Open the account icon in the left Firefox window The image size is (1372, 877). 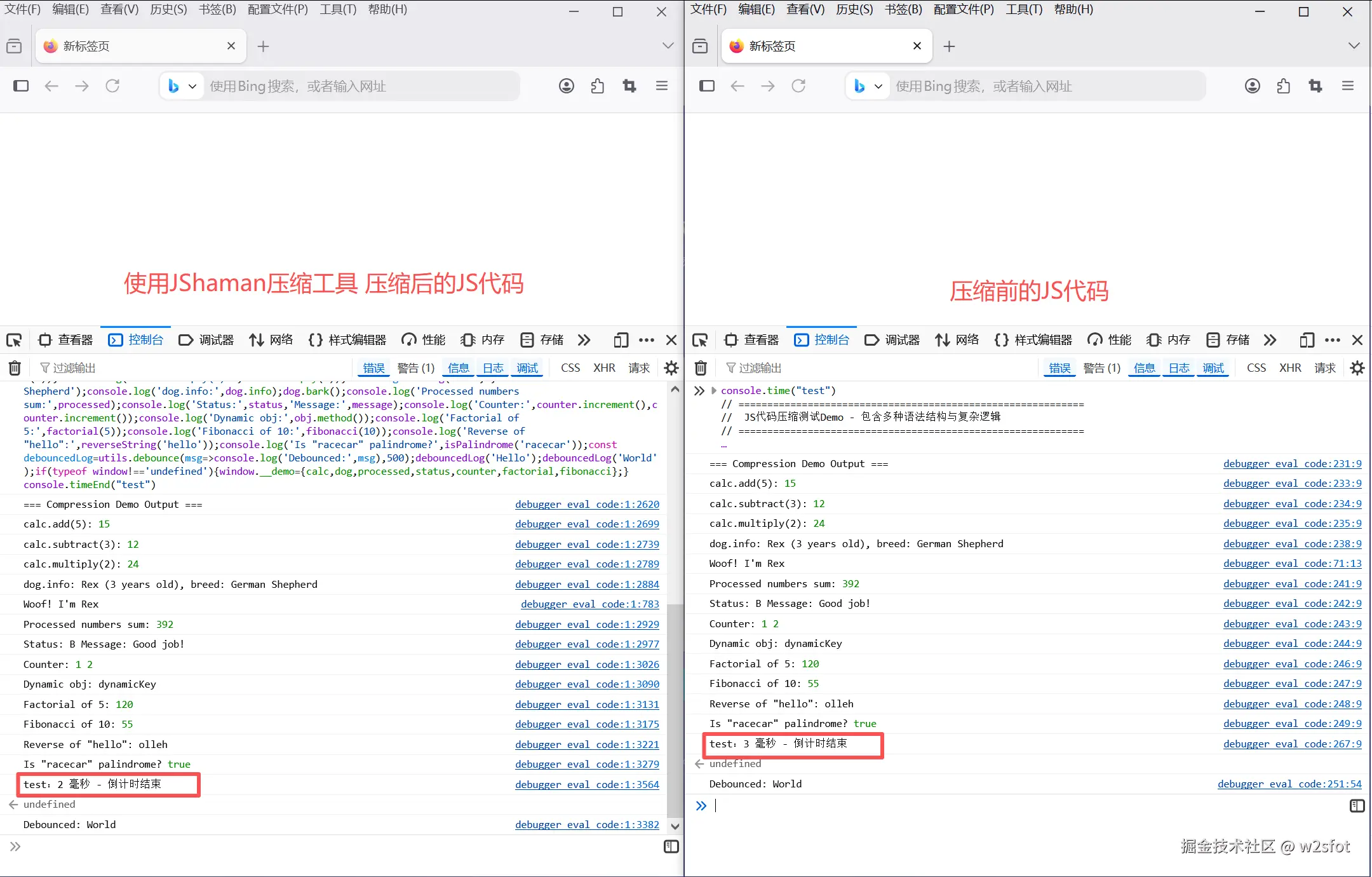567,86
